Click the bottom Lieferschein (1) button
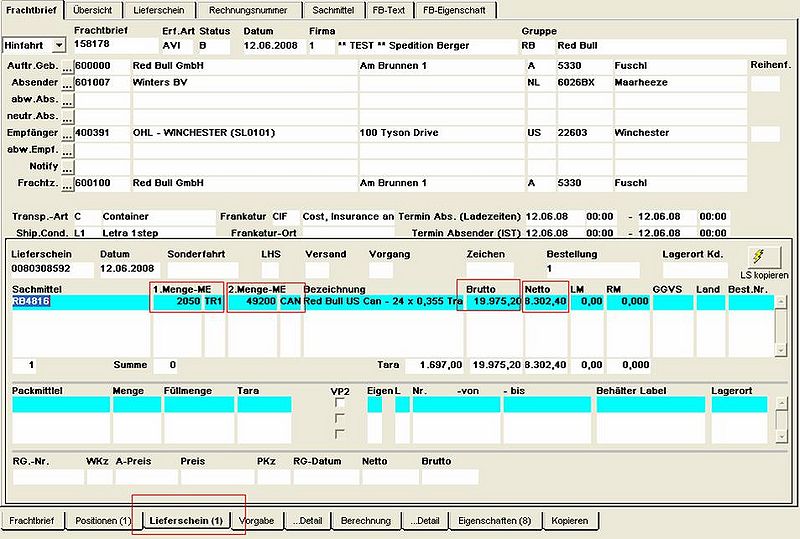Viewport: 800px width, 539px height. (x=186, y=521)
